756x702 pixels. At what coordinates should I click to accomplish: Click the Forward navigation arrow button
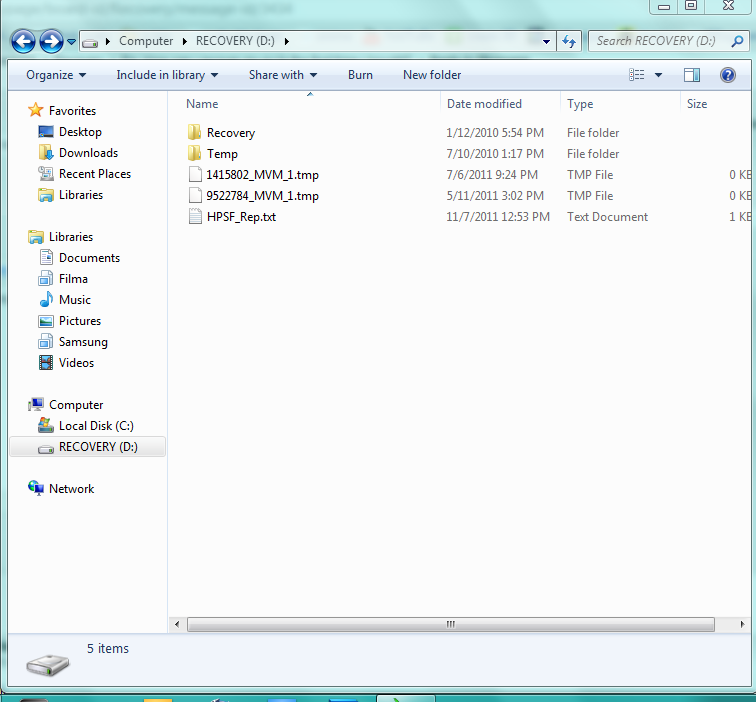tap(51, 41)
